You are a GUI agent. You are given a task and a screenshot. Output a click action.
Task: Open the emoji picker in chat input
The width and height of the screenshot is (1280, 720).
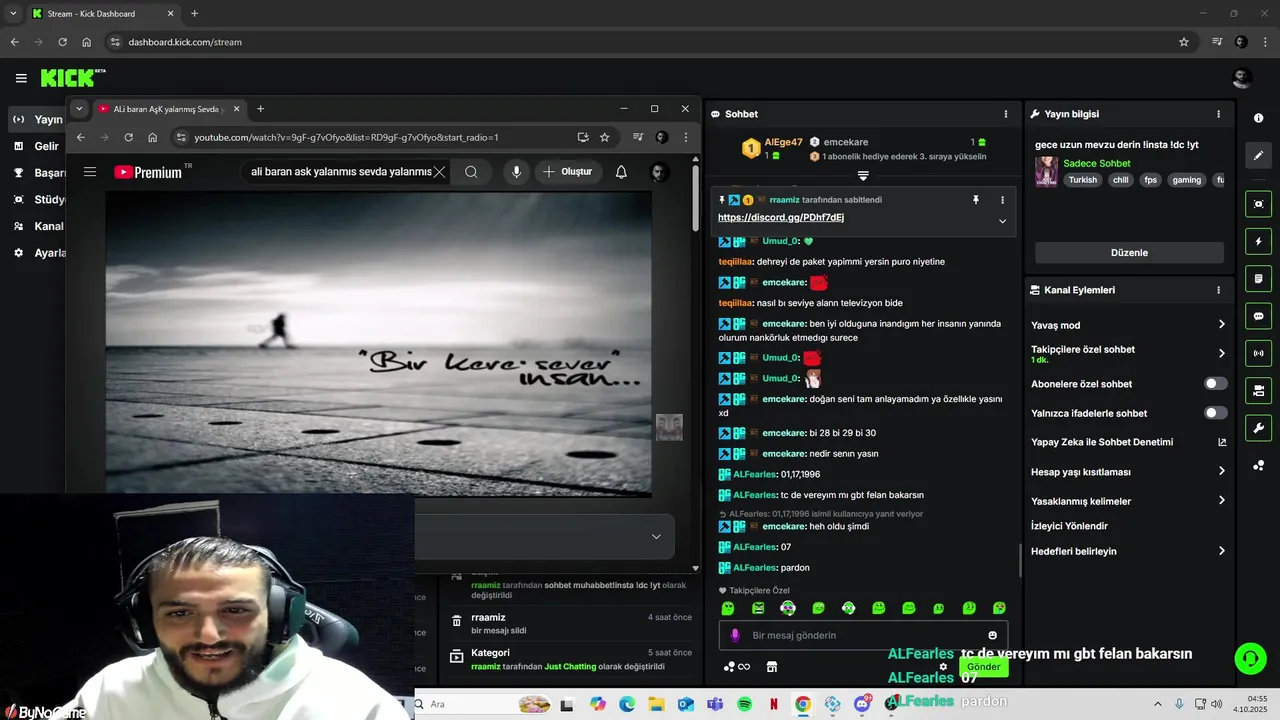coord(992,635)
